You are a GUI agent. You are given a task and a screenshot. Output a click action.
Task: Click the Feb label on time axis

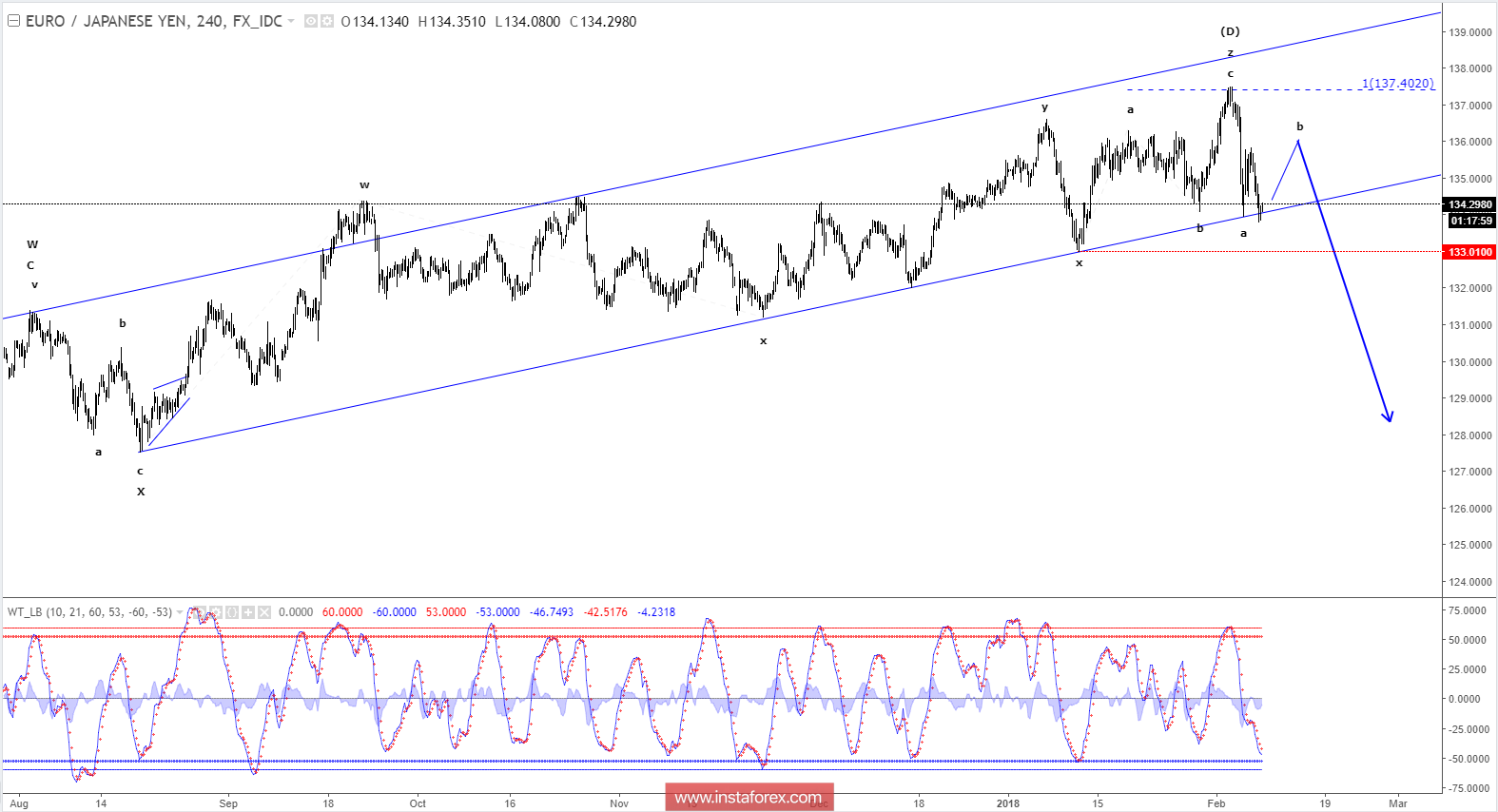[x=1216, y=803]
